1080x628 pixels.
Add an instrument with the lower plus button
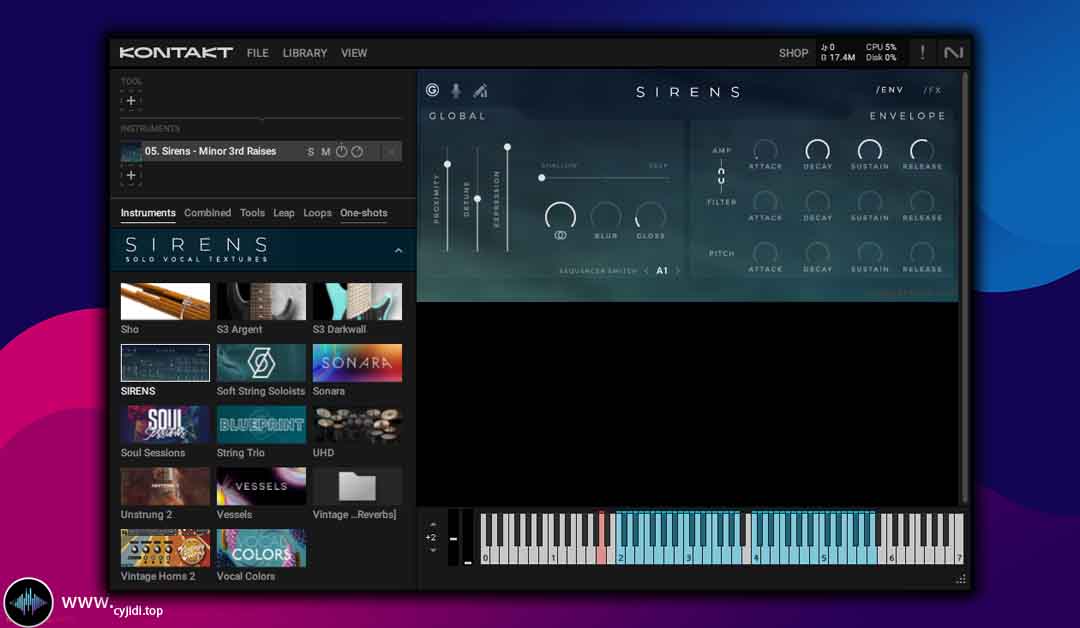click(131, 175)
